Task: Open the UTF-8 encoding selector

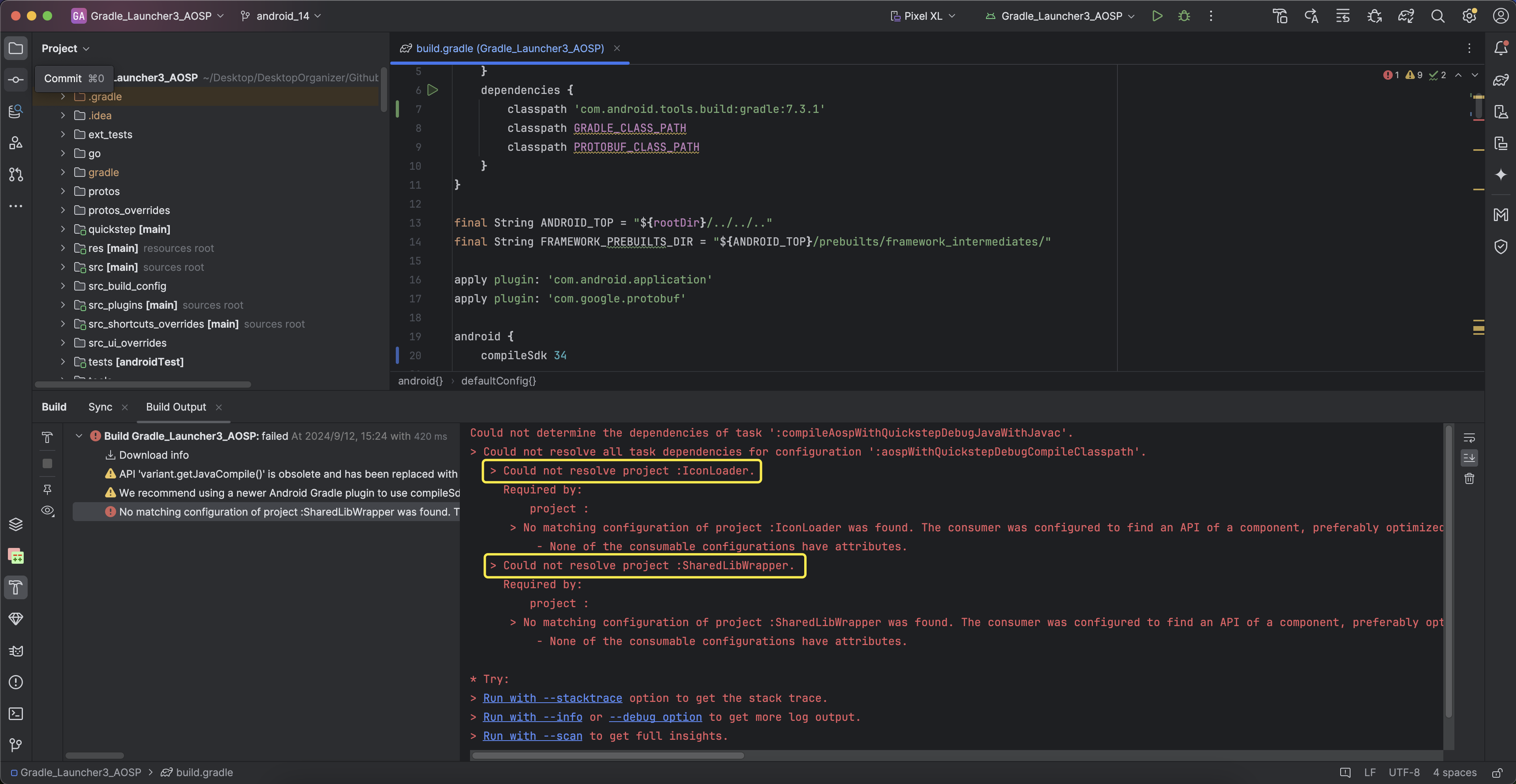Action: coord(1403,772)
